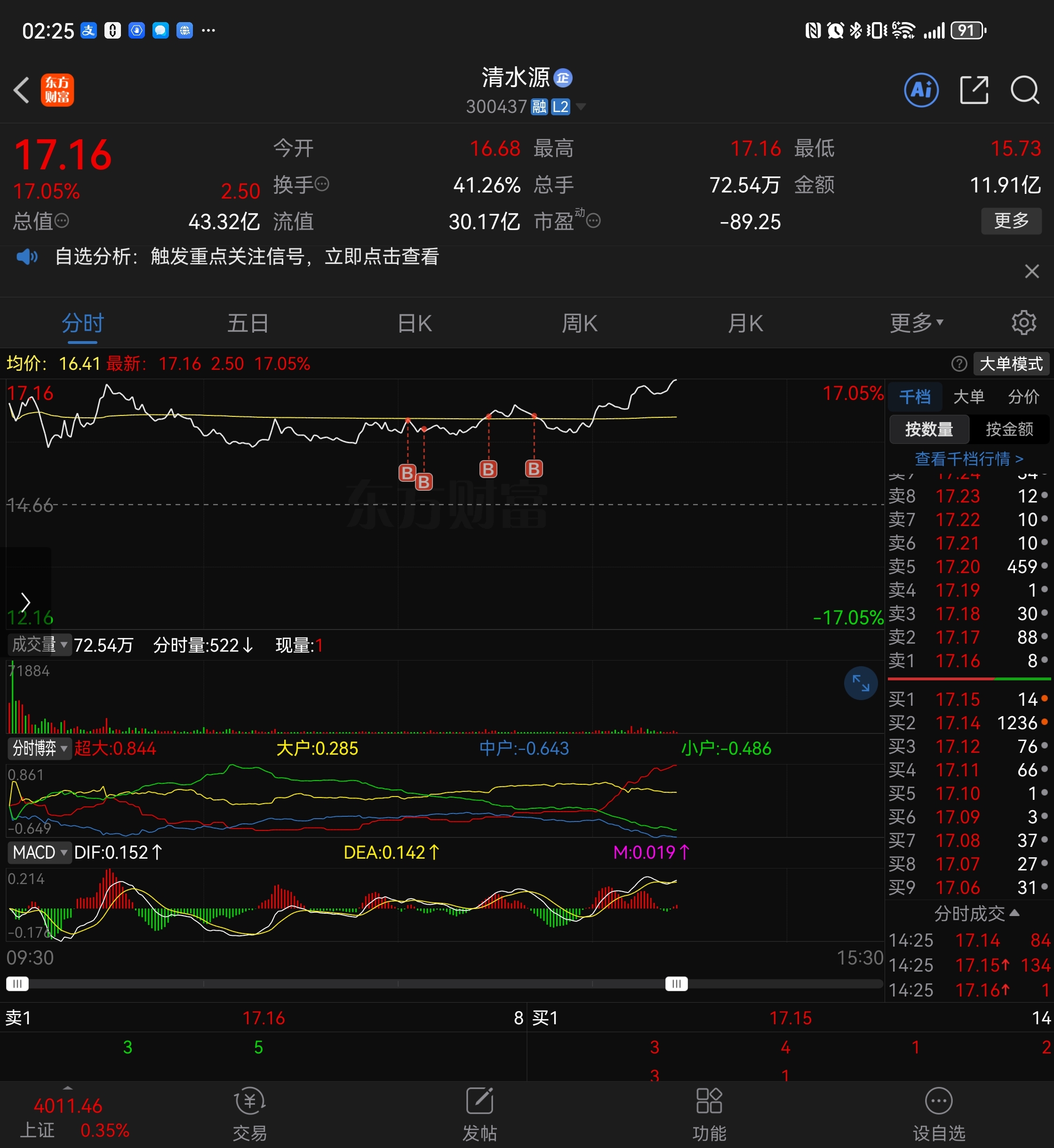Tap the share/export icon
Viewport: 1054px width, 1148px height.
pyautogui.click(x=974, y=90)
